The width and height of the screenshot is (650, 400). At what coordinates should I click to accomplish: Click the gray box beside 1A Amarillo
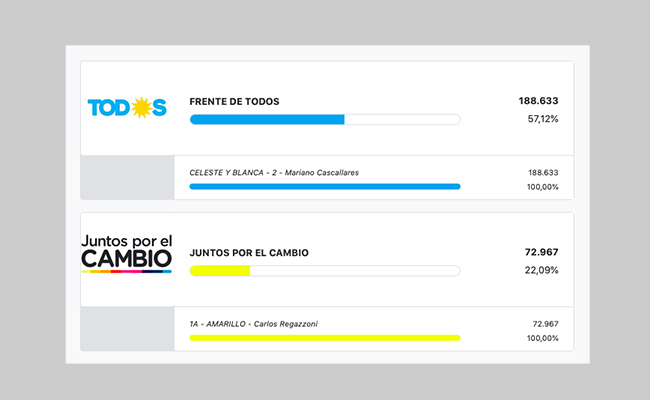coord(127,329)
